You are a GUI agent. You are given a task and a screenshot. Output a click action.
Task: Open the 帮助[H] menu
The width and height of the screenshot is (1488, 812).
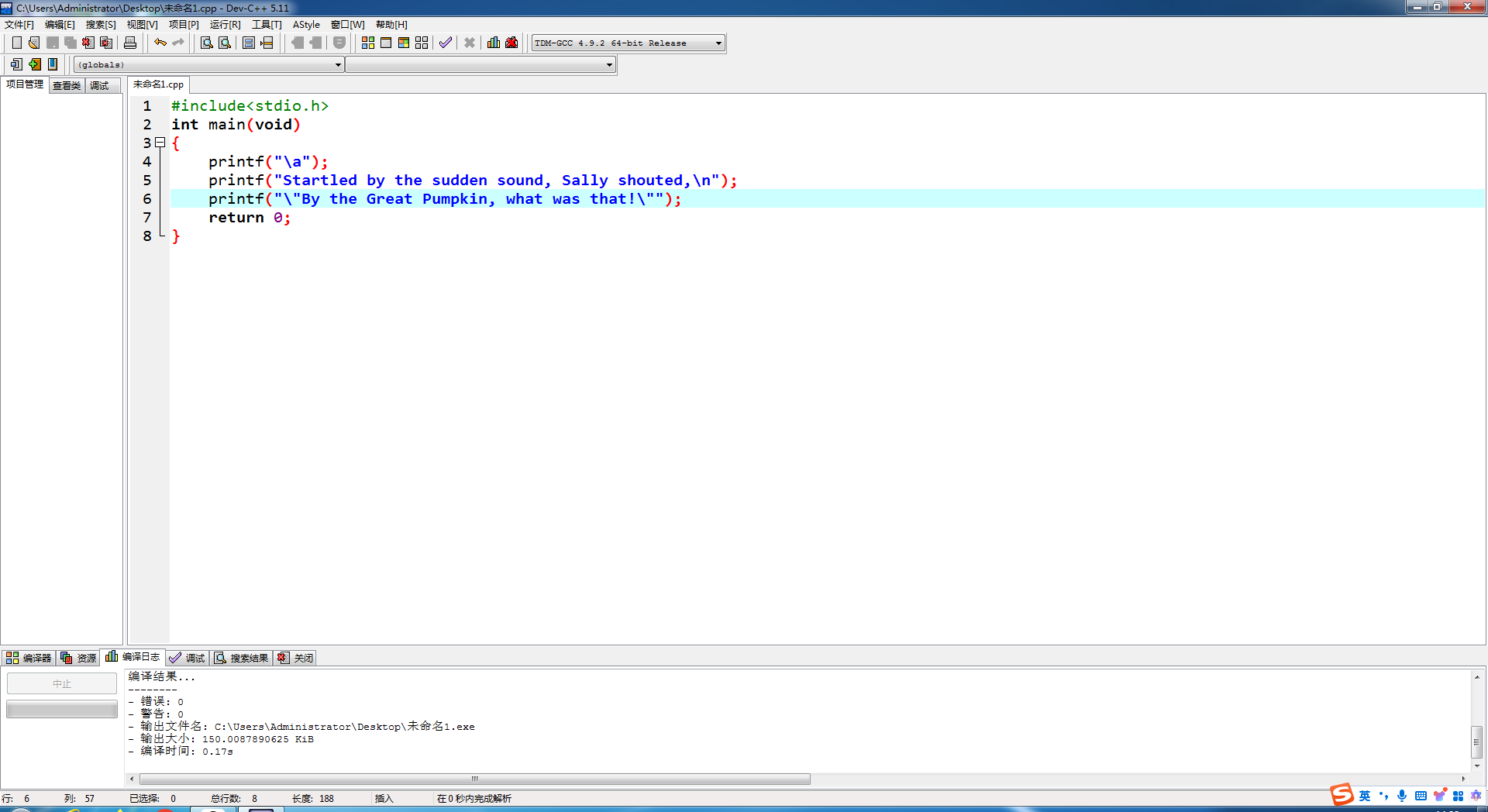tap(391, 25)
